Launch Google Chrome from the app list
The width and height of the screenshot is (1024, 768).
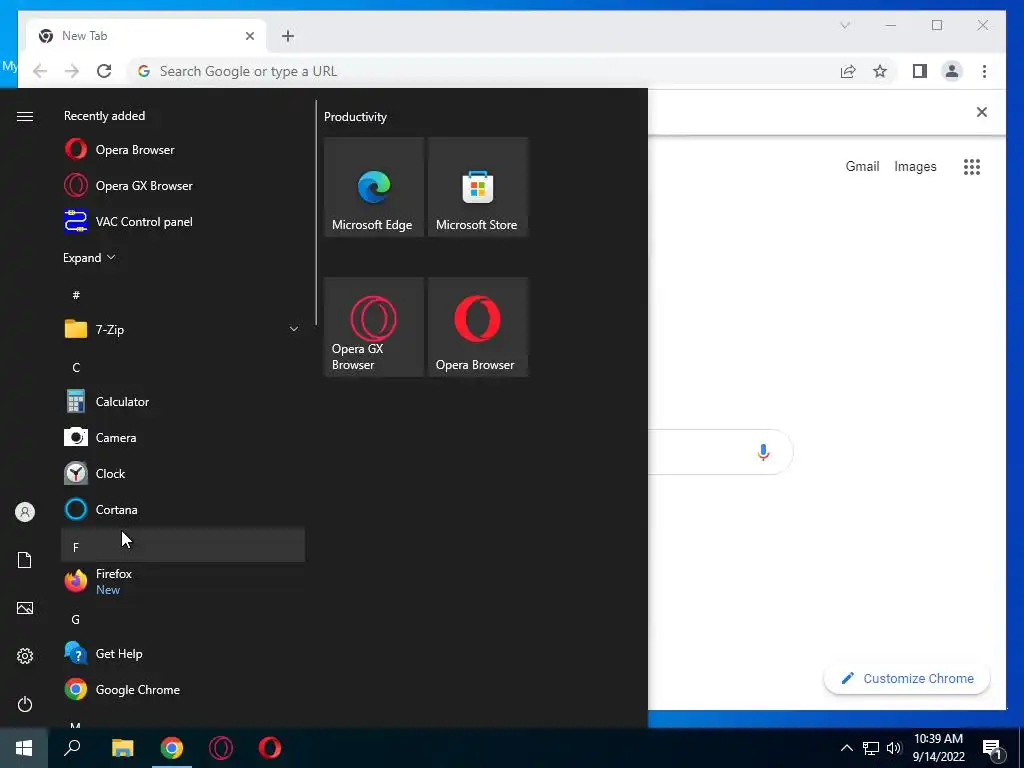(183, 690)
